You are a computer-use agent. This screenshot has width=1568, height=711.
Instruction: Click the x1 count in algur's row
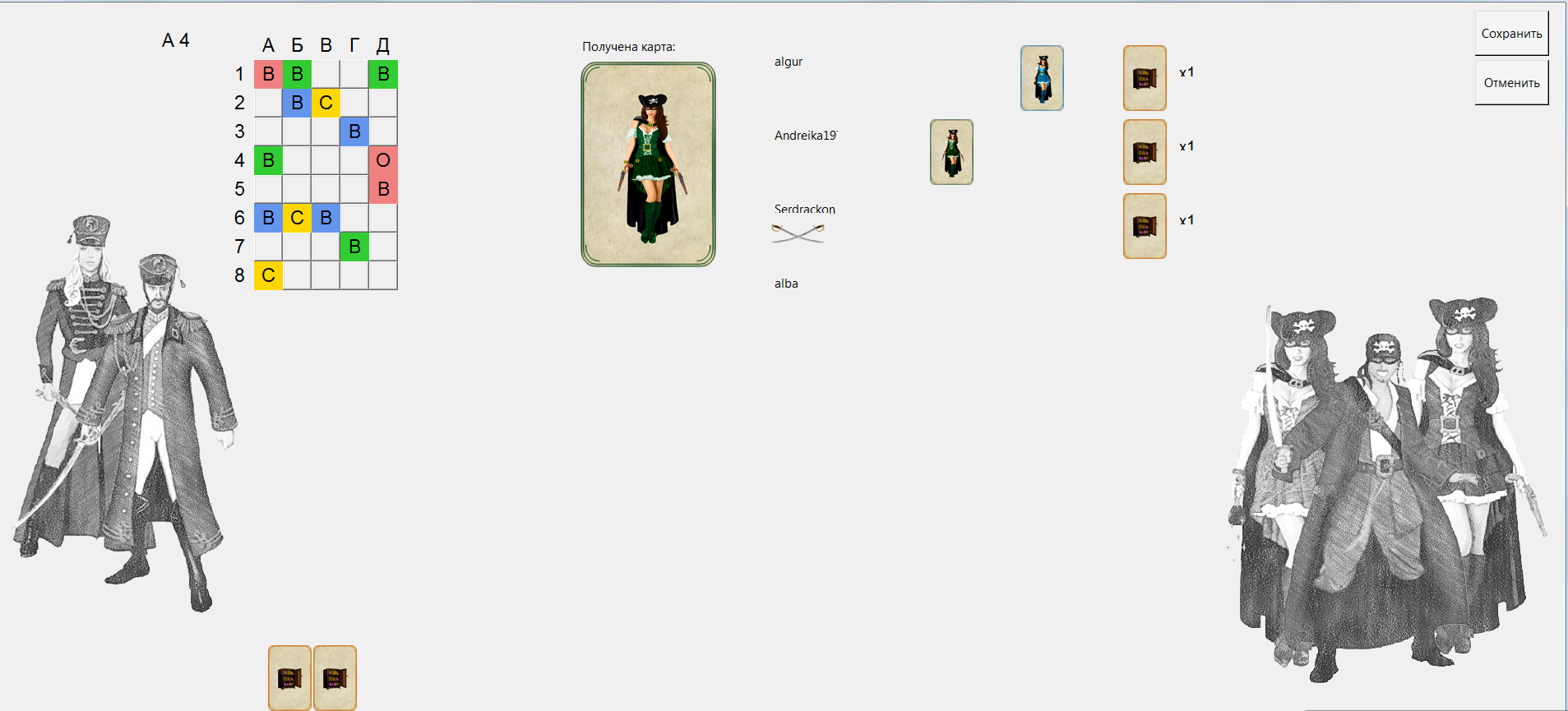1186,72
